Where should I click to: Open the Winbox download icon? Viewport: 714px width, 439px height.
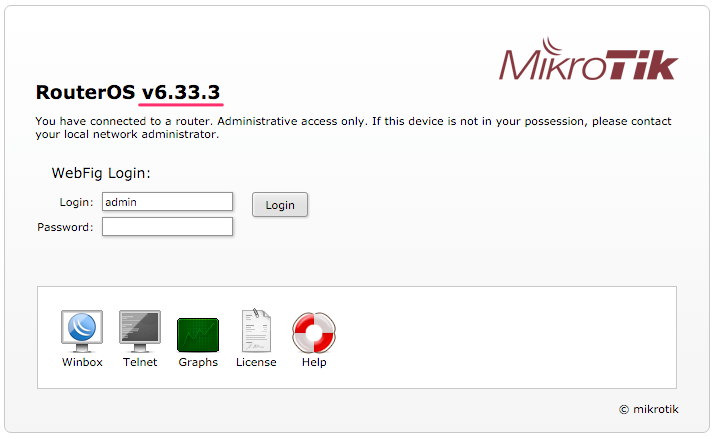(x=82, y=332)
